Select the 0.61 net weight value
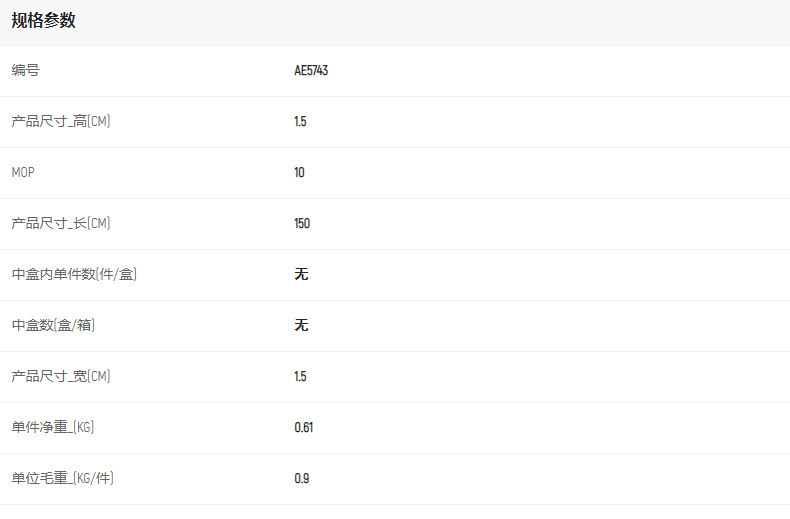The width and height of the screenshot is (790, 519). (304, 428)
